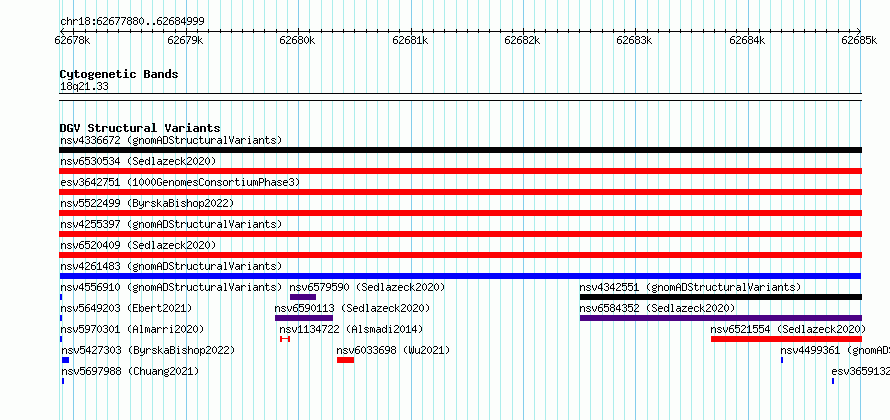Click the chr18:62677880..62684999 region label

132,22
